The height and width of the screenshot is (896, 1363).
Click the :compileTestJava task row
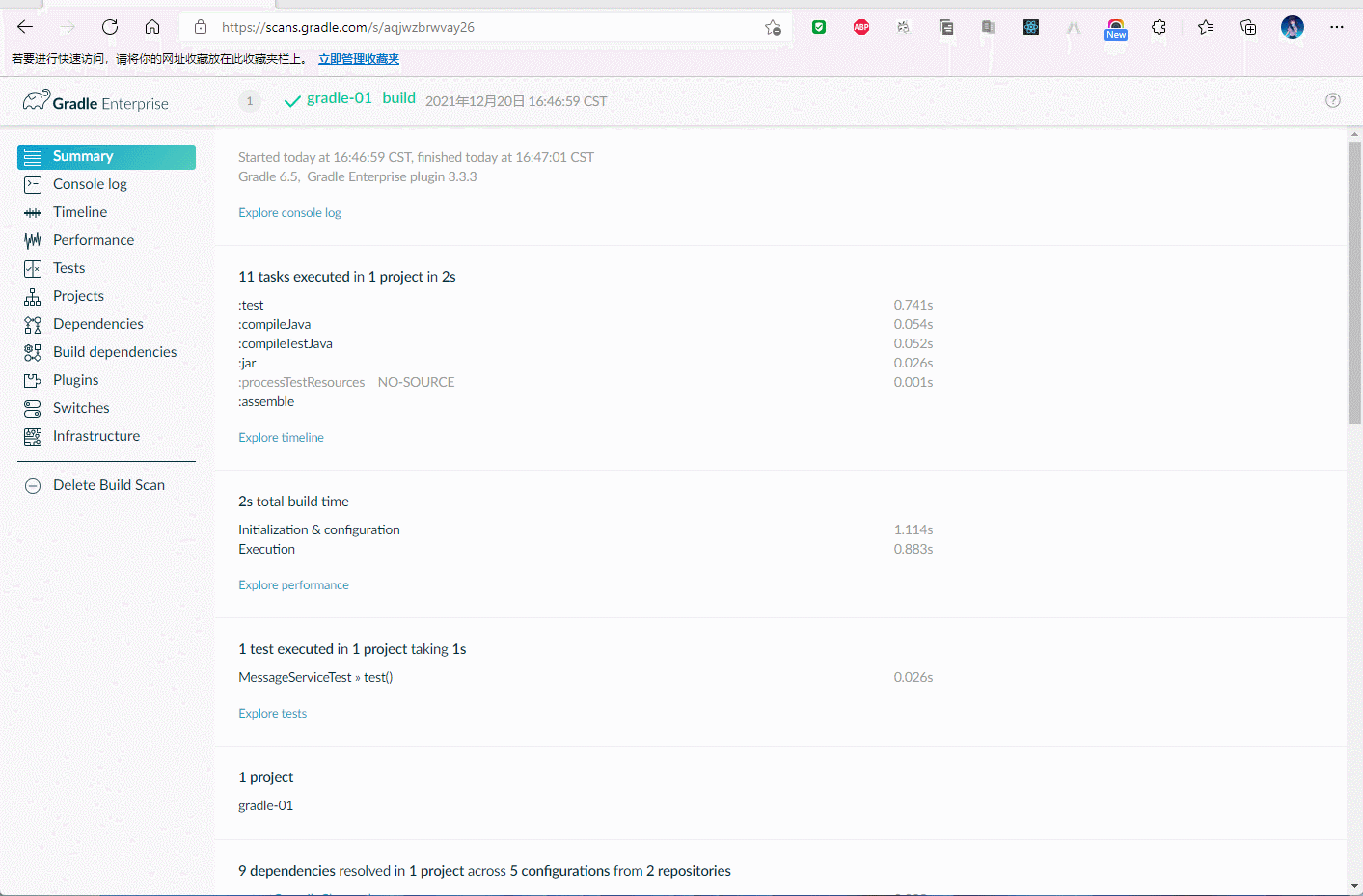tap(586, 344)
